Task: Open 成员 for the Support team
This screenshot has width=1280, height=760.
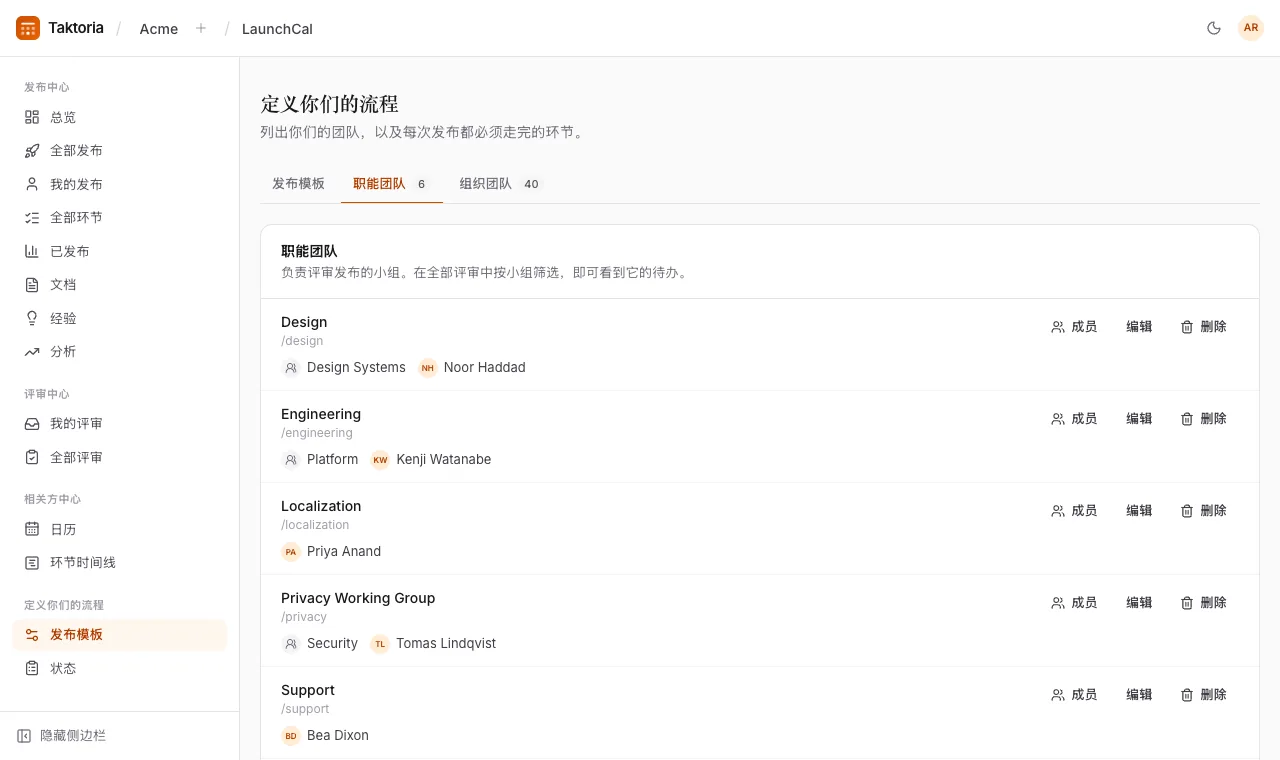Action: click(1074, 695)
